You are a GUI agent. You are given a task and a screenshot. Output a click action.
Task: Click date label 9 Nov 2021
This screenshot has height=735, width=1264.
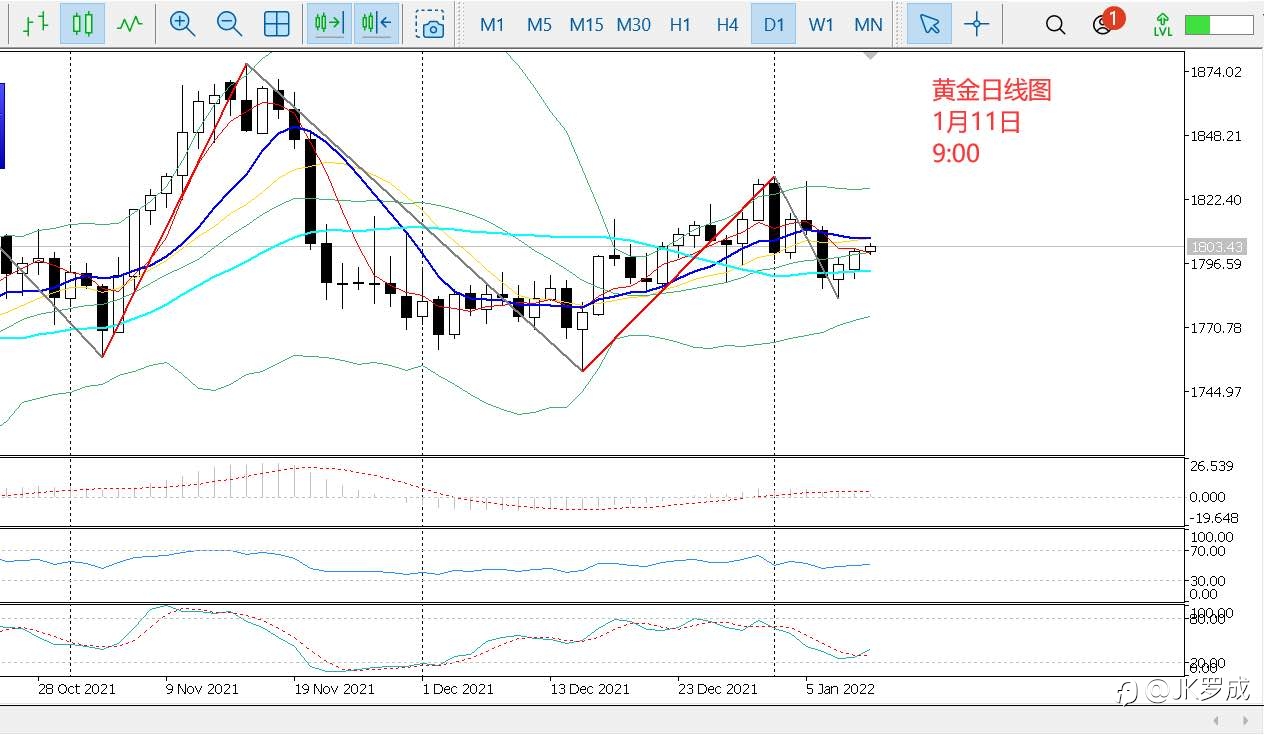click(x=201, y=689)
